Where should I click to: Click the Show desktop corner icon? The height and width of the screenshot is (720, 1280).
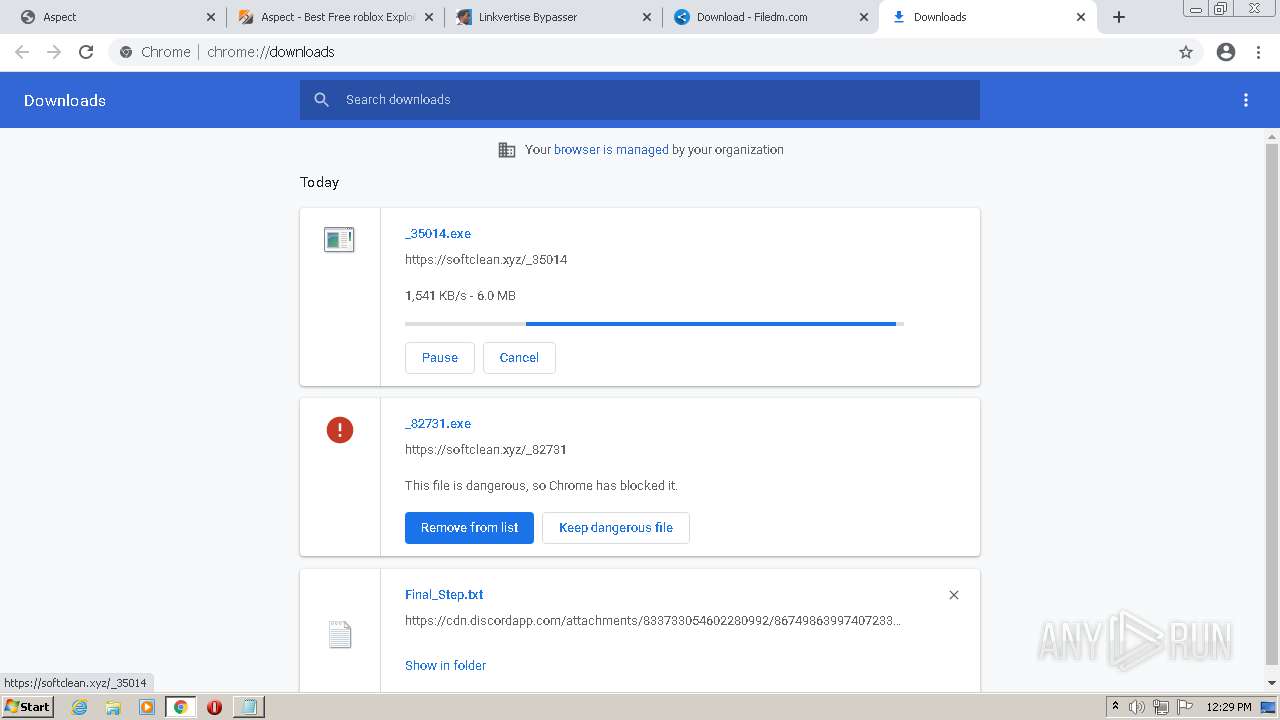pos(1269,707)
